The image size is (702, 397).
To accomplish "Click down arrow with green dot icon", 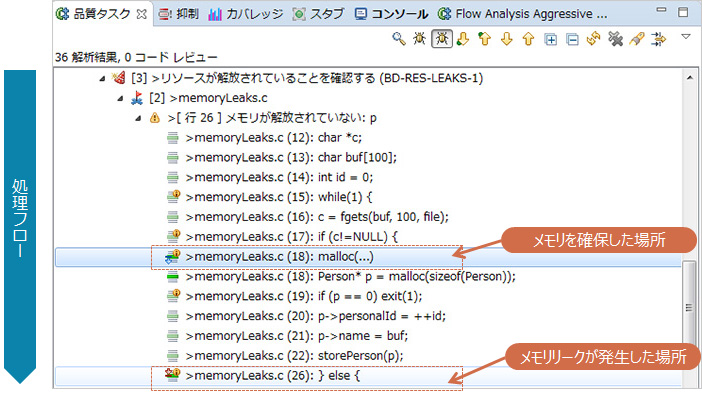I will 463,39.
